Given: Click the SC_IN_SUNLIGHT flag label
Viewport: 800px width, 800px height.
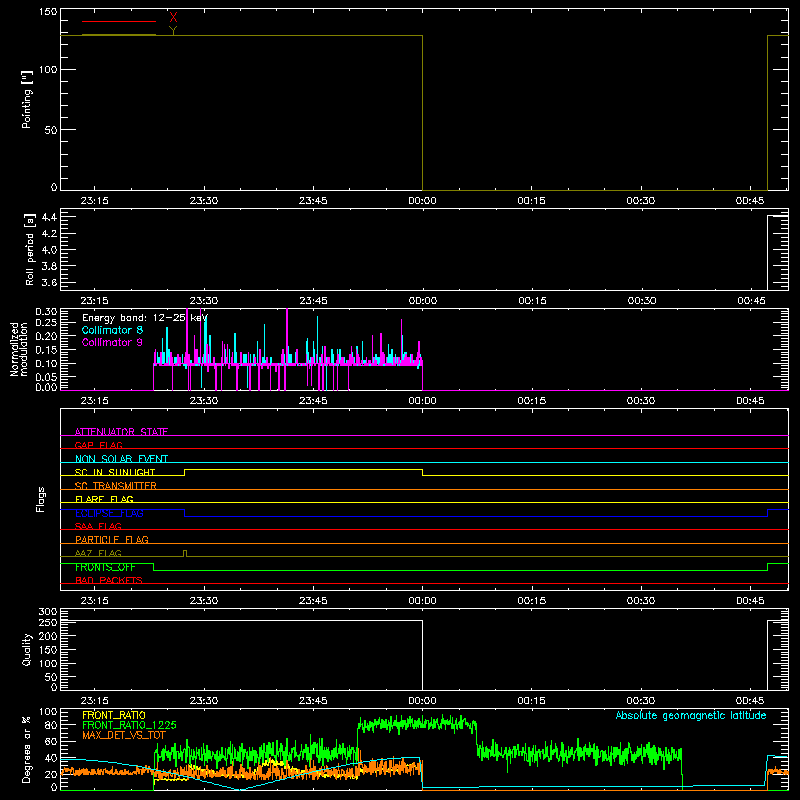Looking at the screenshot, I should click(x=115, y=472).
